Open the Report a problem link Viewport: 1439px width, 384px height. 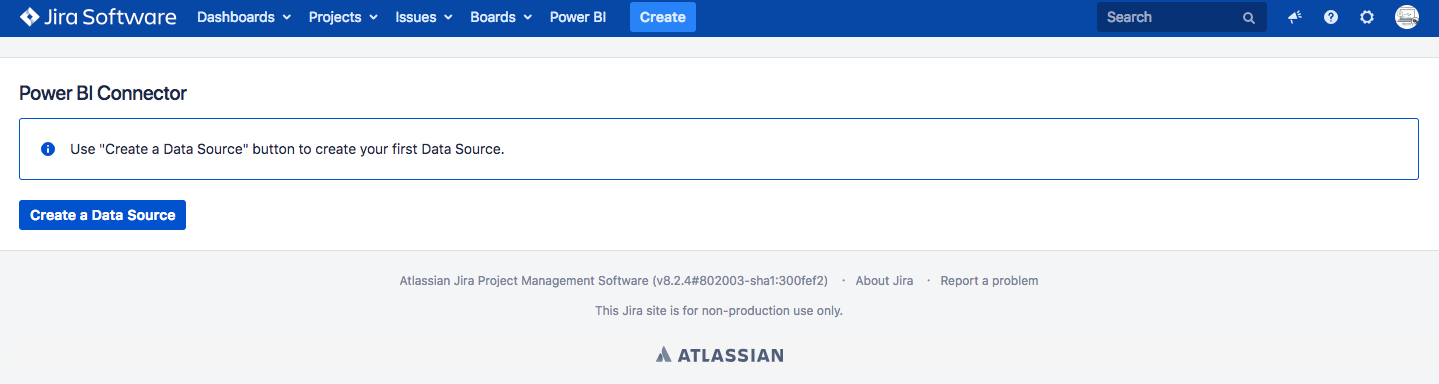coord(989,281)
